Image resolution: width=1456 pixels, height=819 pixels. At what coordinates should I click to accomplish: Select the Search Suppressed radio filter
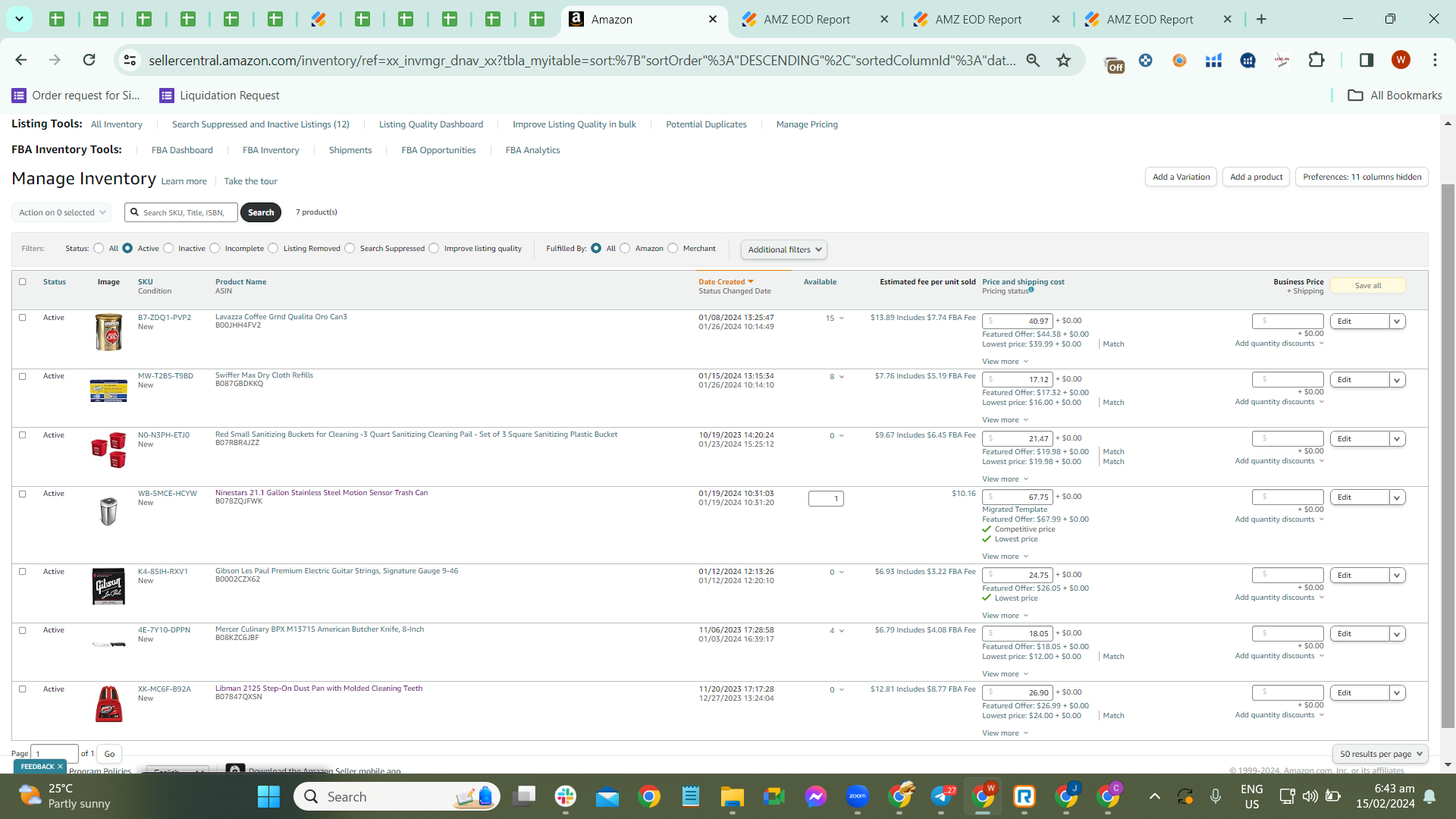point(350,248)
